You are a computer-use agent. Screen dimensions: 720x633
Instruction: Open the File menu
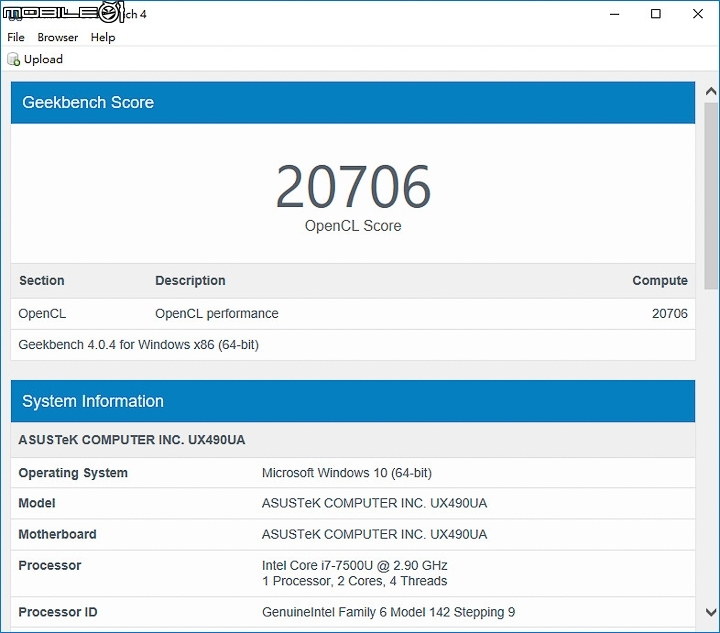click(16, 37)
